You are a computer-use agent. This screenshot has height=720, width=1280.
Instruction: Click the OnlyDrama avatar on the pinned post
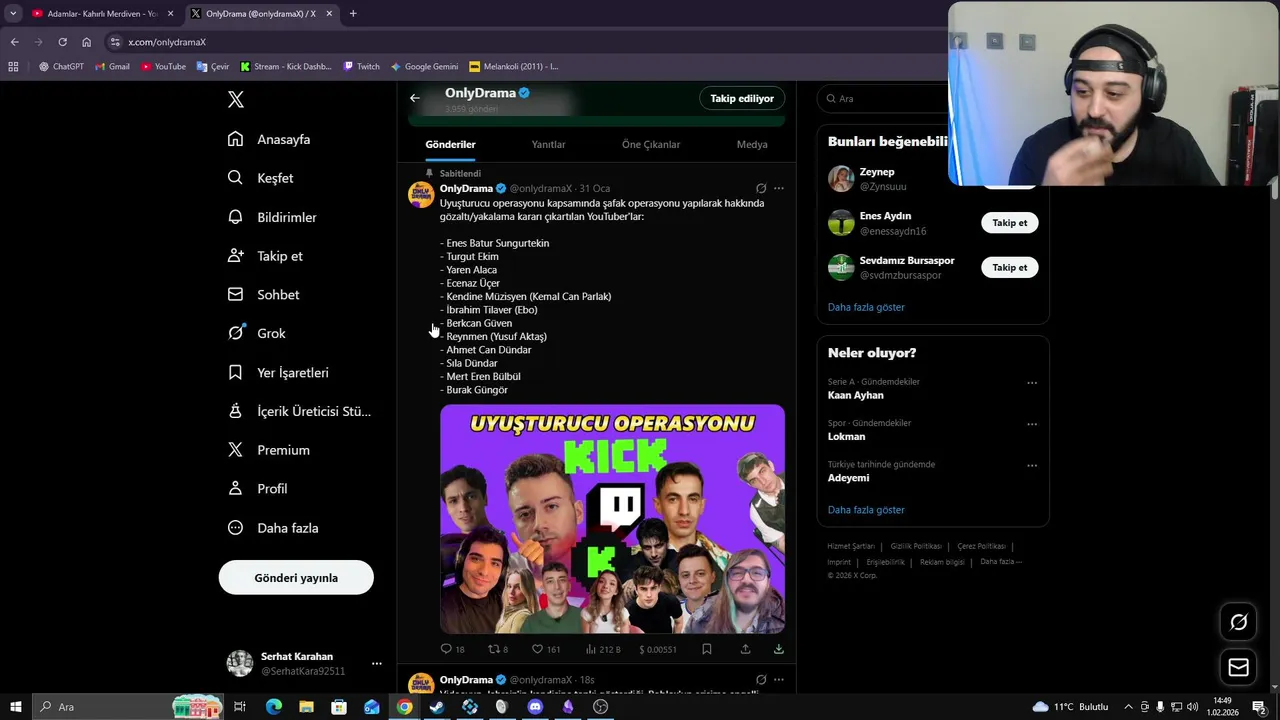click(x=421, y=194)
